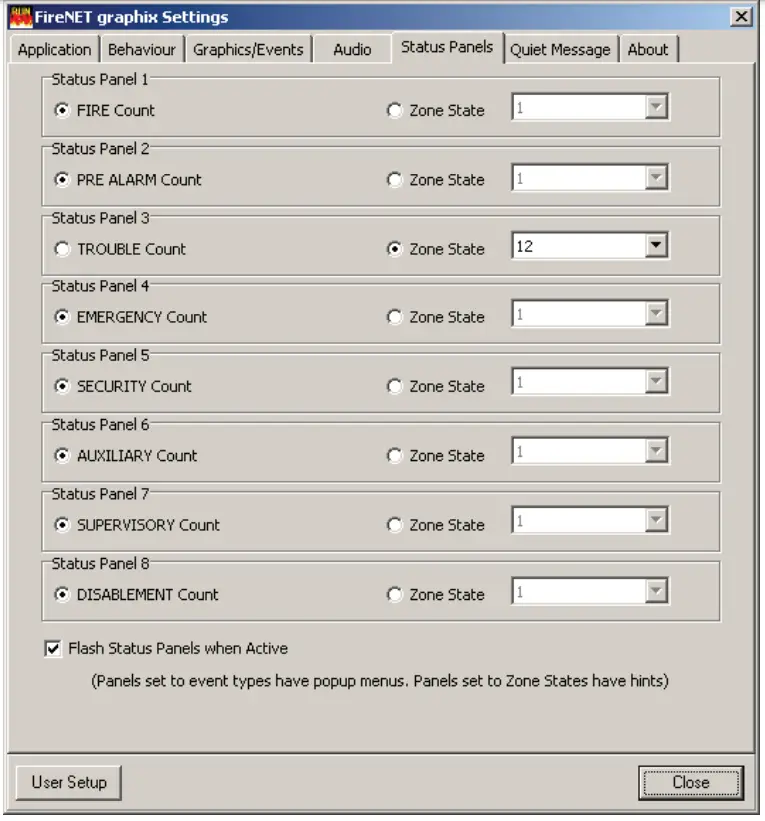The image size is (765, 821).
Task: Toggle Flash Status Panels when Active checkbox
Action: [x=52, y=649]
